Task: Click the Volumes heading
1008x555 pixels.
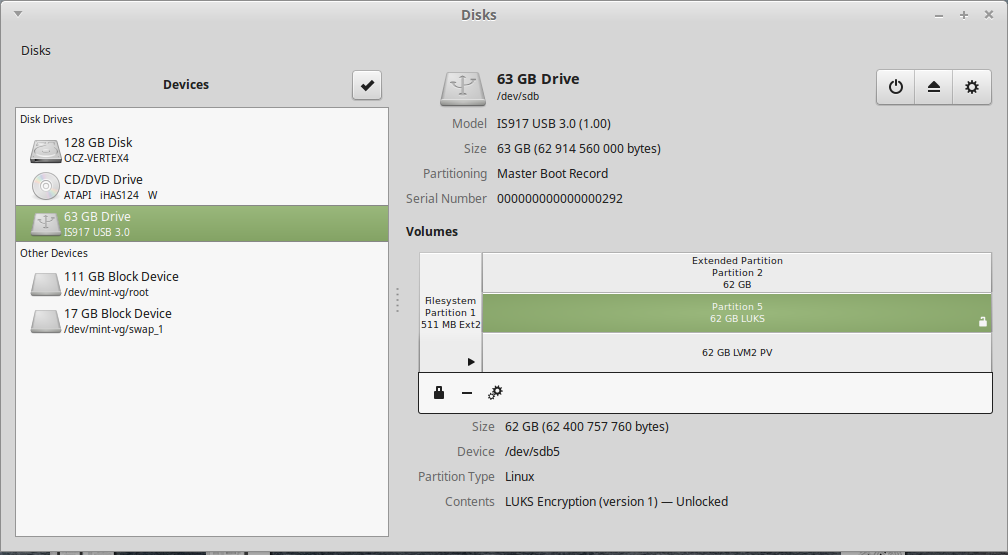Action: click(432, 232)
